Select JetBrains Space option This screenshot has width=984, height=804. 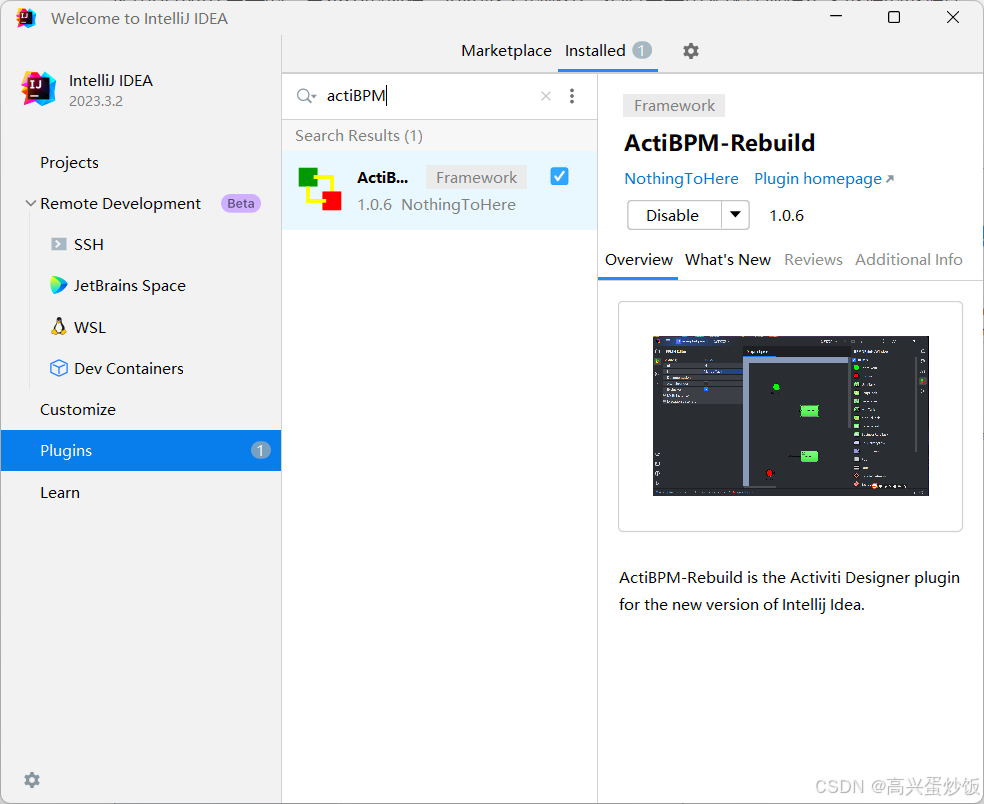[x=129, y=286]
